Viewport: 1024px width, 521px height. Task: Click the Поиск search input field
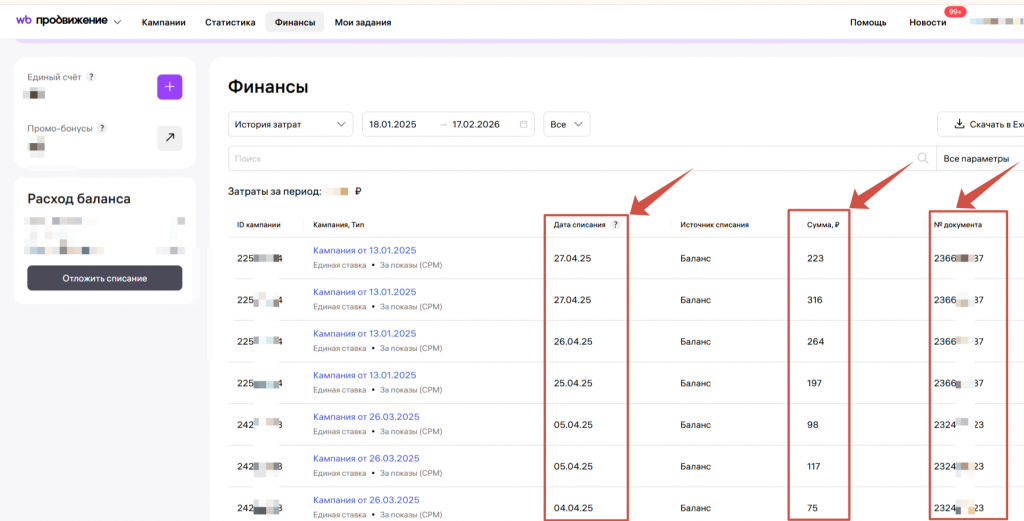(570, 159)
